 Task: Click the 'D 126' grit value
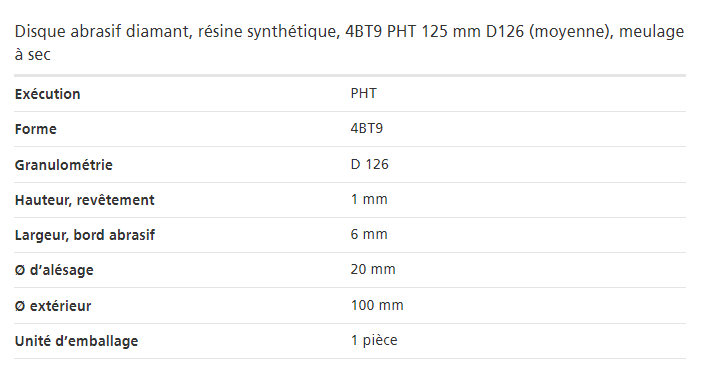tap(369, 164)
